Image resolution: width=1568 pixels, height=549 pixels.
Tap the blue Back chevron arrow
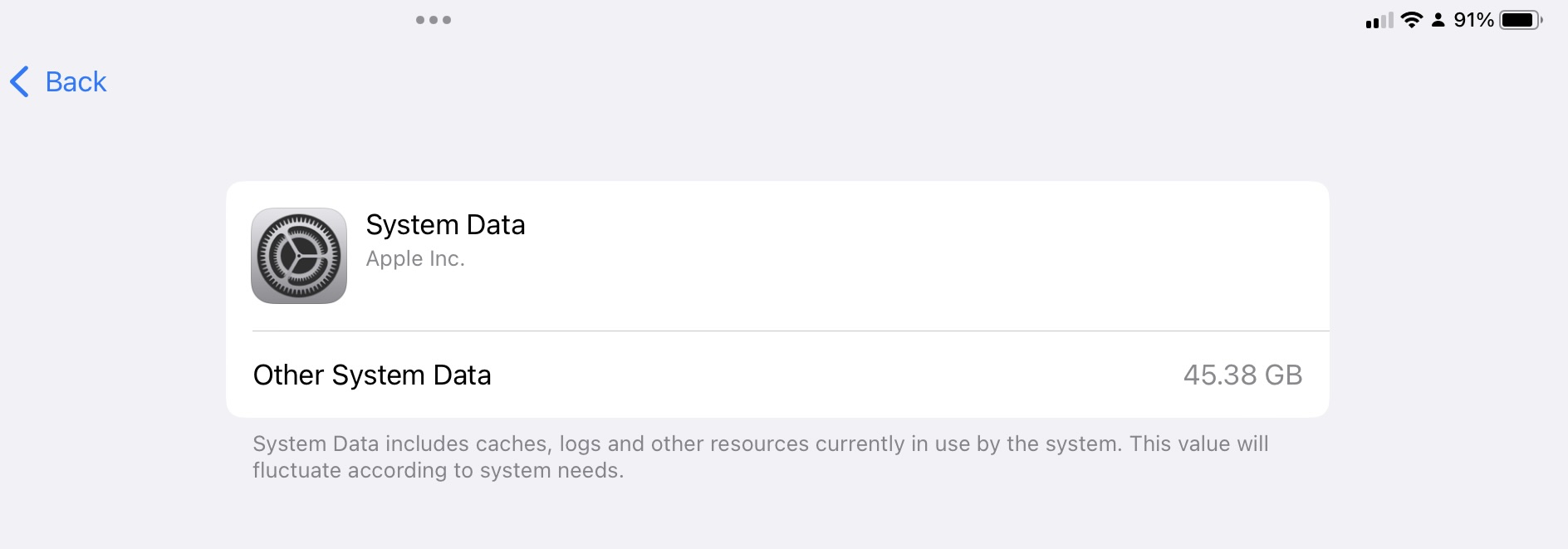pos(20,81)
